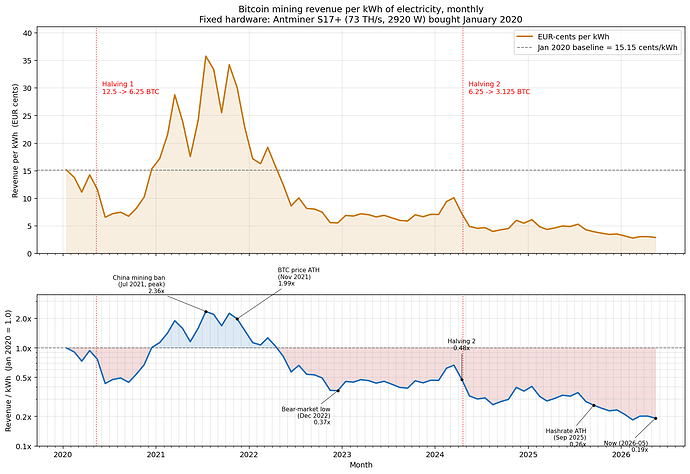
Task: Click the '6.25 -> 3.125 BTC' annotation
Action: [x=499, y=92]
